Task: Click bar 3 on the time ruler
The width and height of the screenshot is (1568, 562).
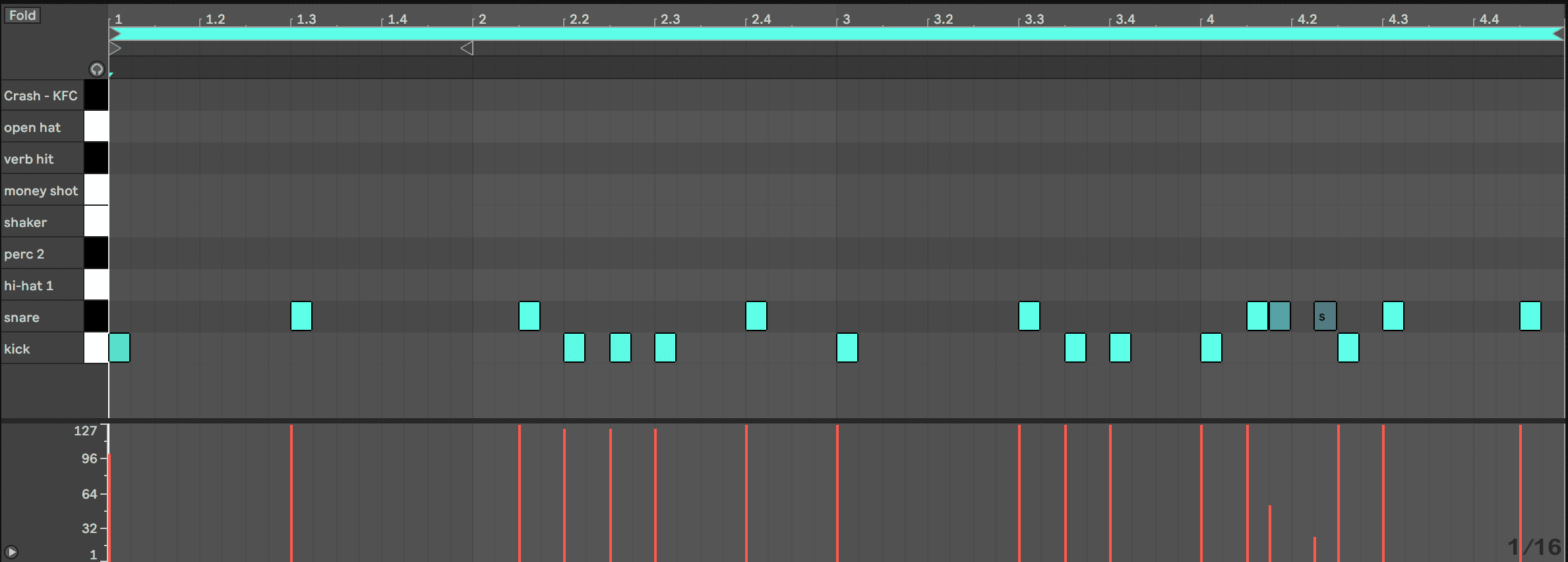Action: 847,19
